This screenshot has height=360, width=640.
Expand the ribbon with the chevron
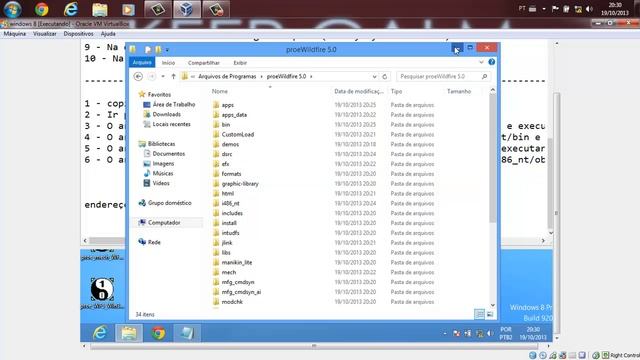[x=481, y=62]
